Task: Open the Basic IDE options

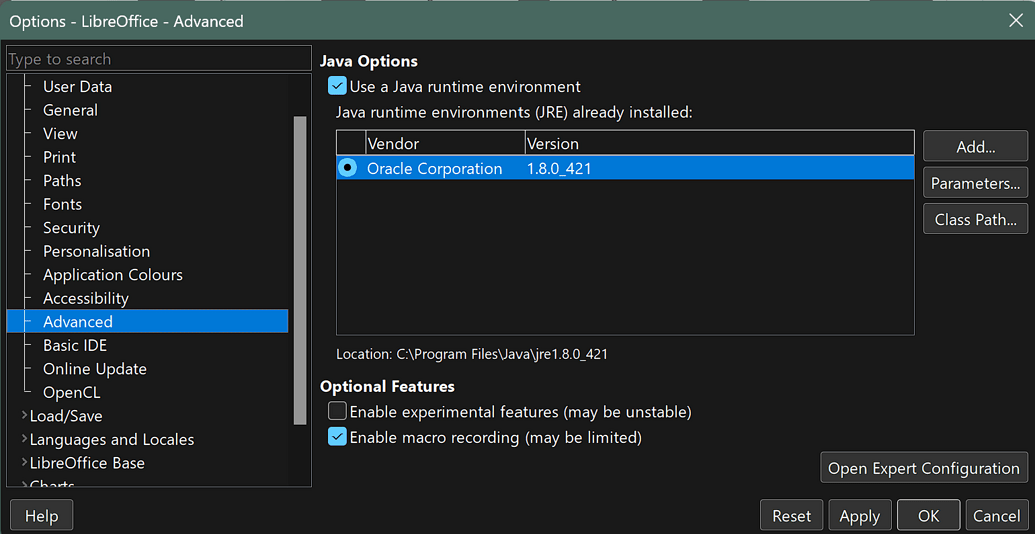Action: [75, 345]
